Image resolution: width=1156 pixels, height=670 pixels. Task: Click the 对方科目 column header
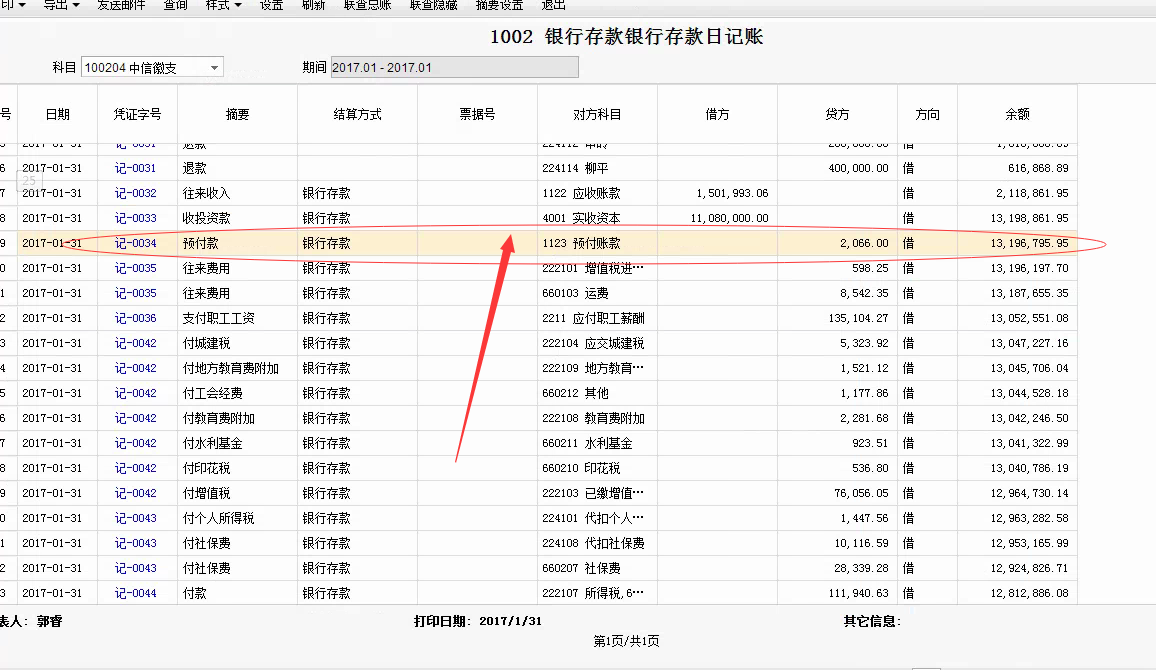pyautogui.click(x=597, y=114)
